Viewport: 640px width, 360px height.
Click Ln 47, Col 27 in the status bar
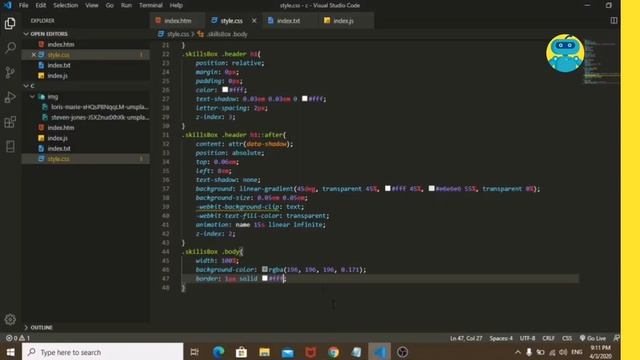pyautogui.click(x=466, y=338)
